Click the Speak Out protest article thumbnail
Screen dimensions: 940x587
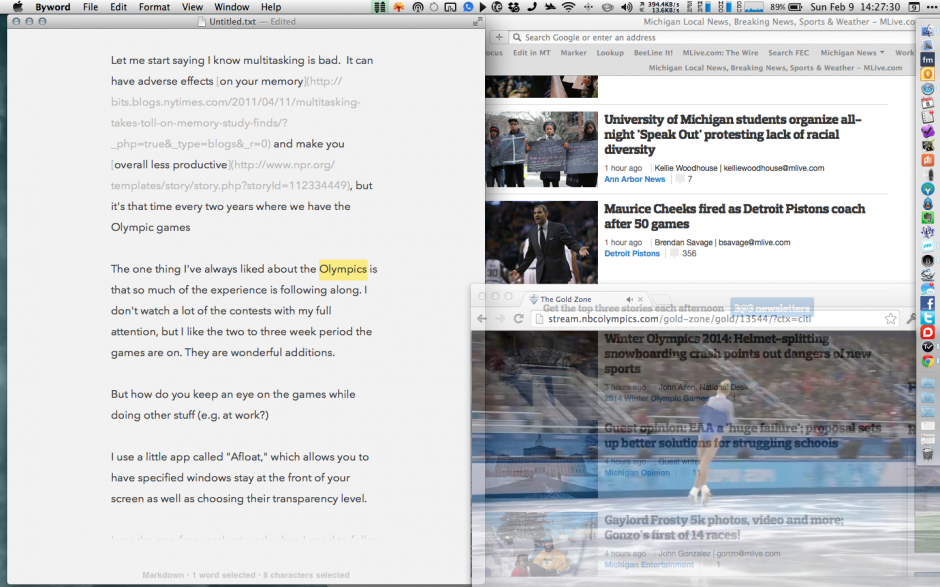click(542, 149)
